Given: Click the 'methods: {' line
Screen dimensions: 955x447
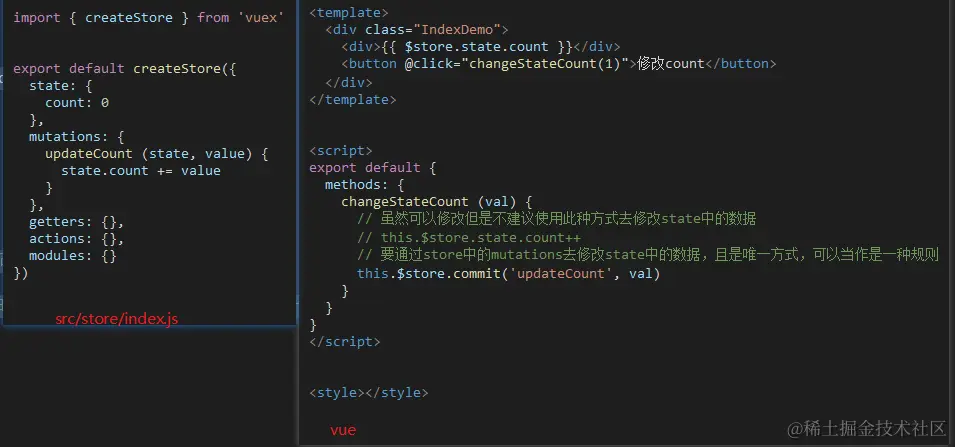Looking at the screenshot, I should (364, 185).
